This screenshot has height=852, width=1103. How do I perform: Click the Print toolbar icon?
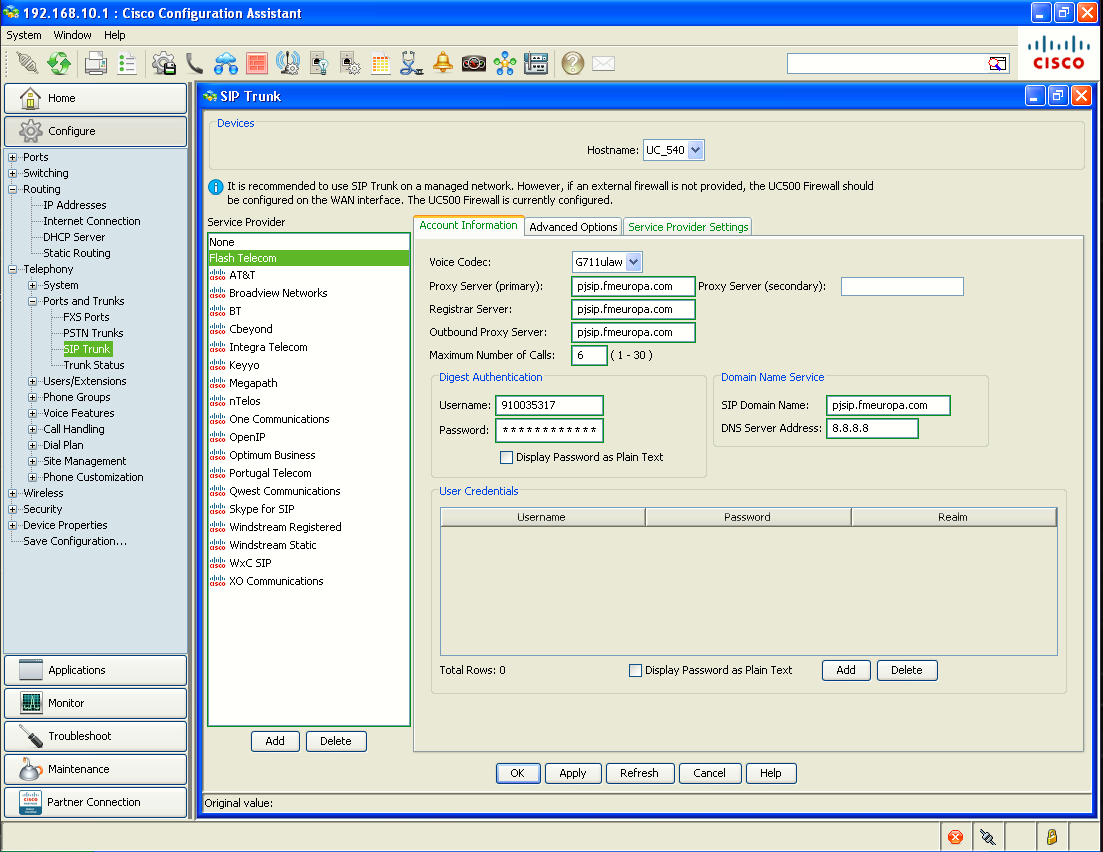click(96, 63)
